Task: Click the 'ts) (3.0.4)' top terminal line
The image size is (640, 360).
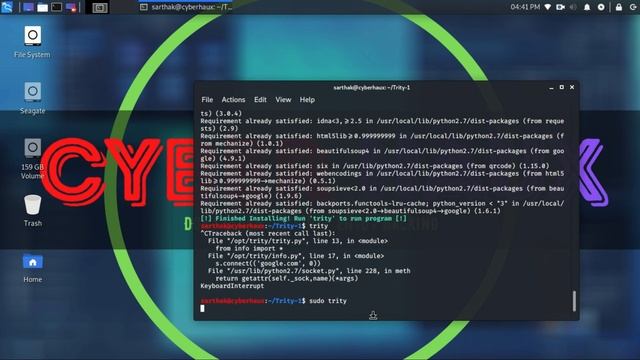Action: pyautogui.click(x=221, y=113)
